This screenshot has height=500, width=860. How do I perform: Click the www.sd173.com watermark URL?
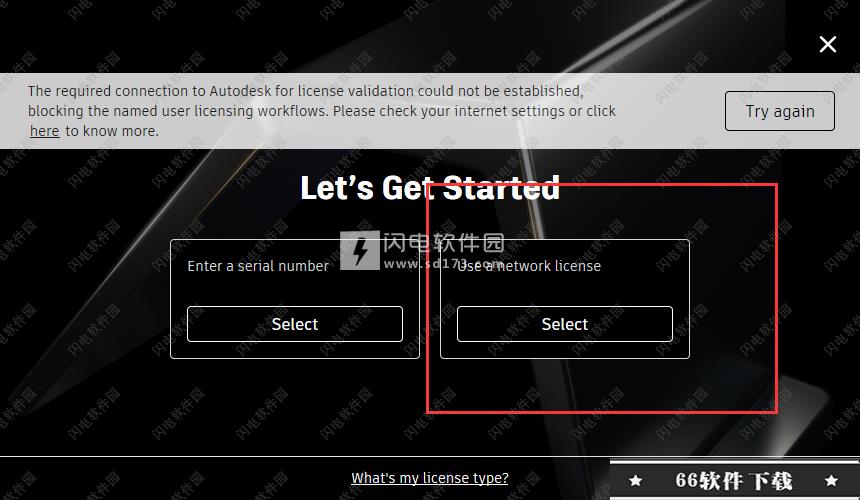click(443, 264)
